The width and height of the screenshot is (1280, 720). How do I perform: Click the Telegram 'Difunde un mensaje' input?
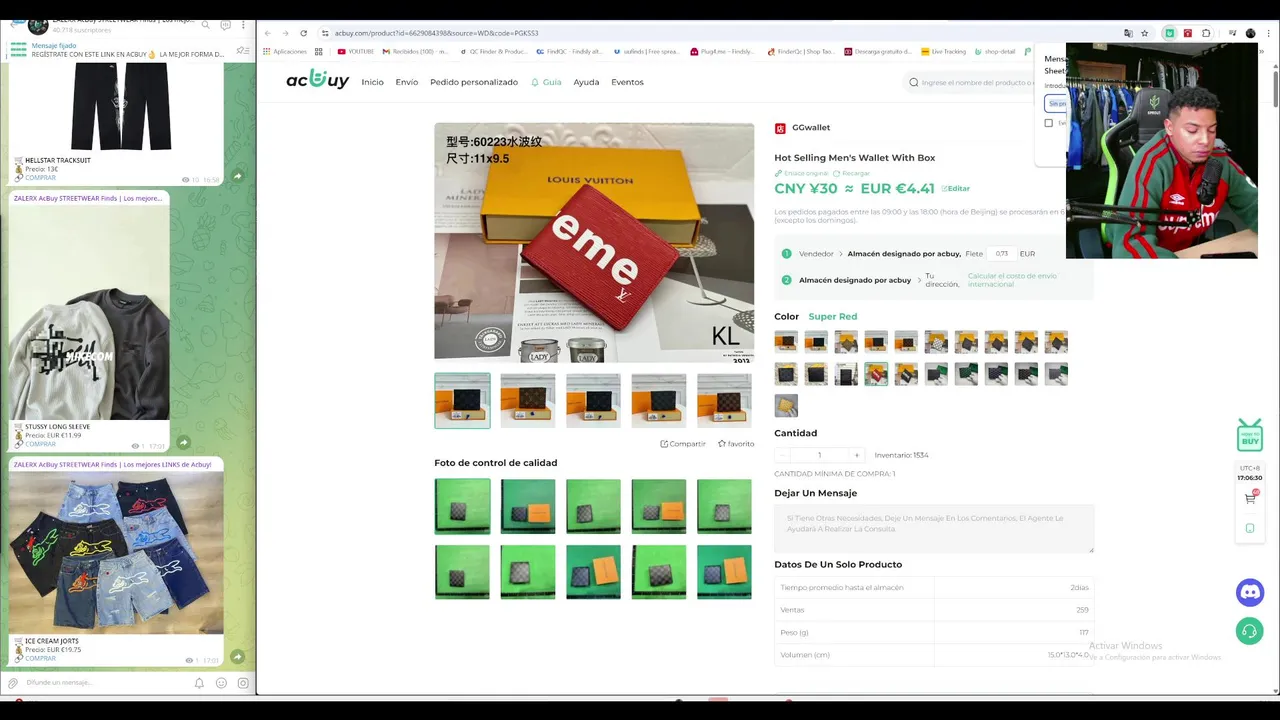pyautogui.click(x=105, y=683)
